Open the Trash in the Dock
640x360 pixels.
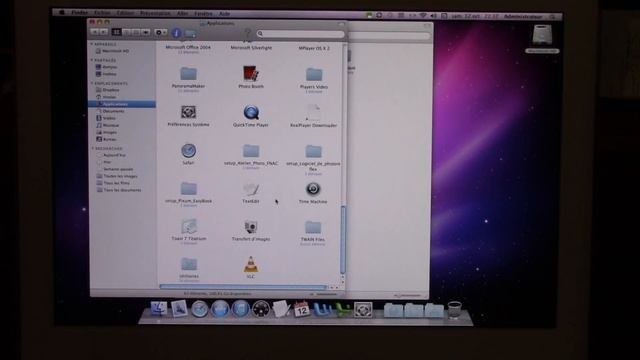(454, 310)
